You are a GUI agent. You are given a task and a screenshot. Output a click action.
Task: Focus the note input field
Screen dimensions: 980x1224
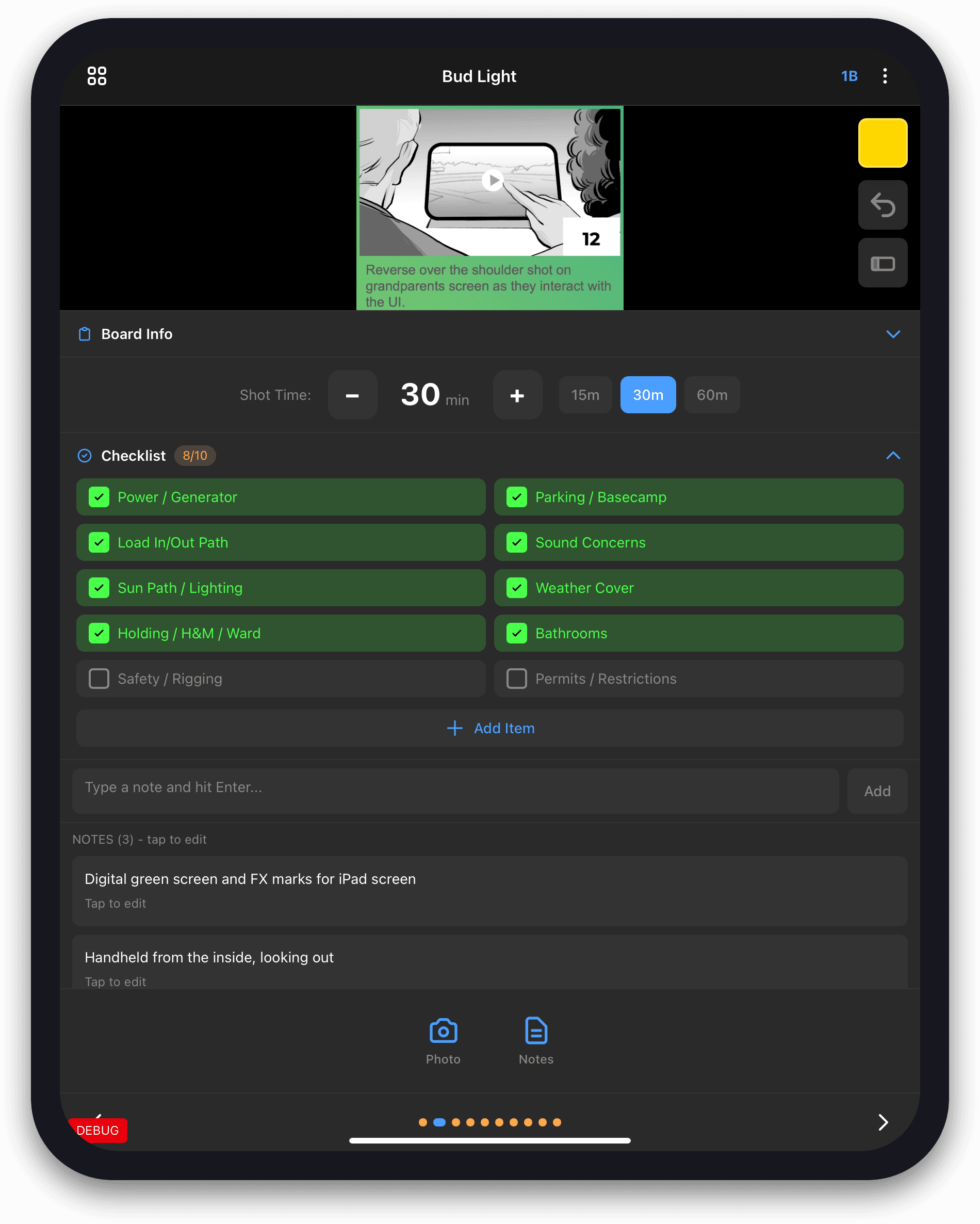tap(455, 791)
